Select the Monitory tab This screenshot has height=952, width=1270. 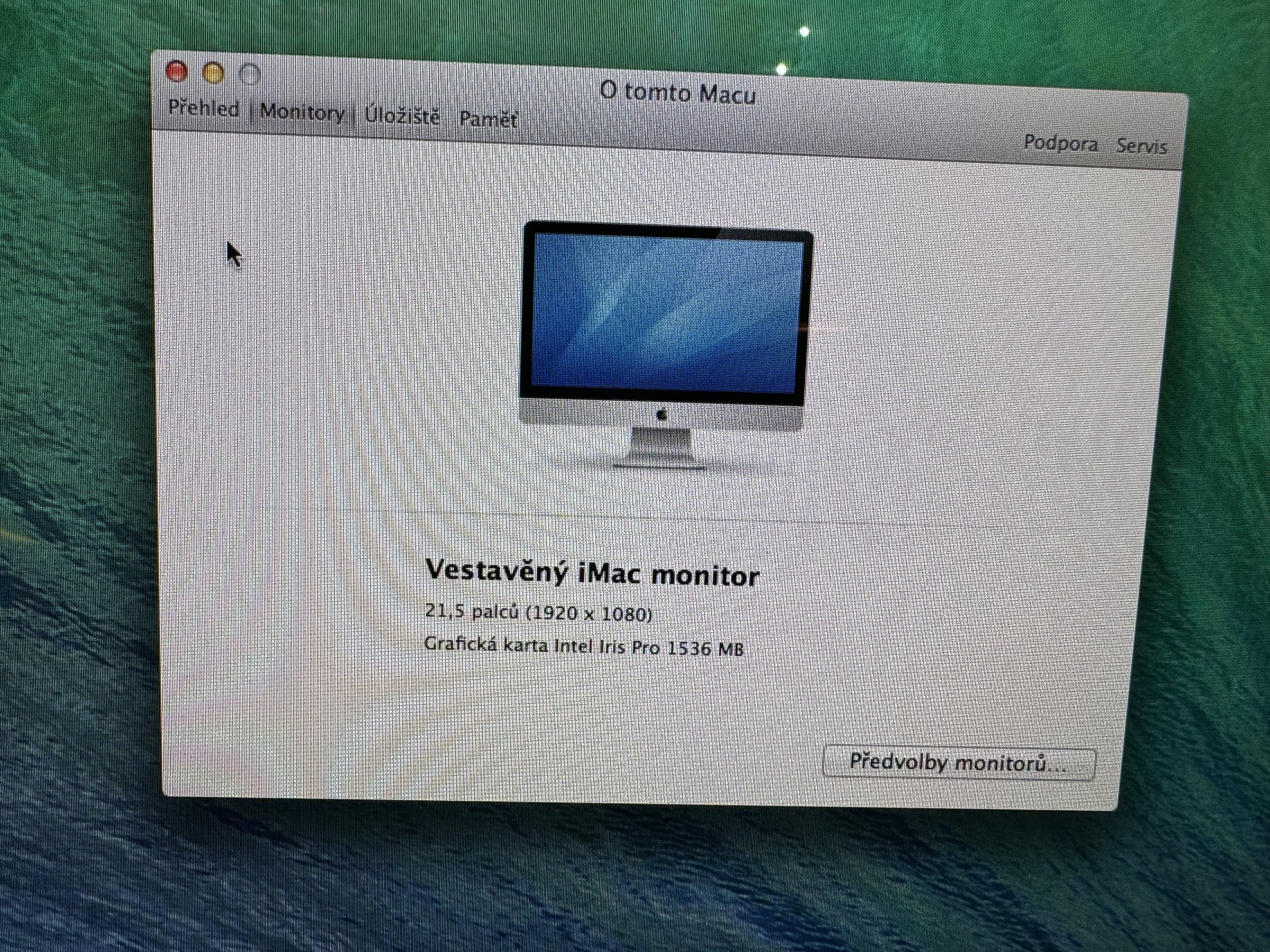coord(302,112)
